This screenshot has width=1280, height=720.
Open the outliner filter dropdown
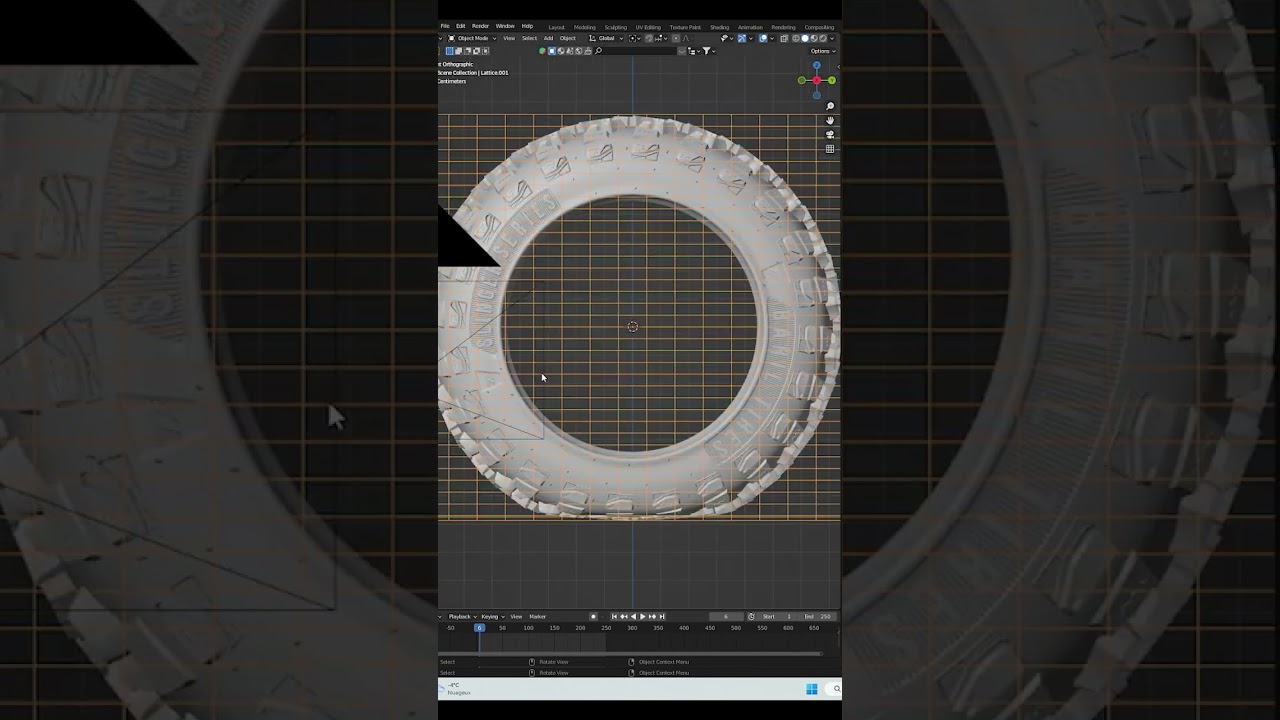coord(709,51)
